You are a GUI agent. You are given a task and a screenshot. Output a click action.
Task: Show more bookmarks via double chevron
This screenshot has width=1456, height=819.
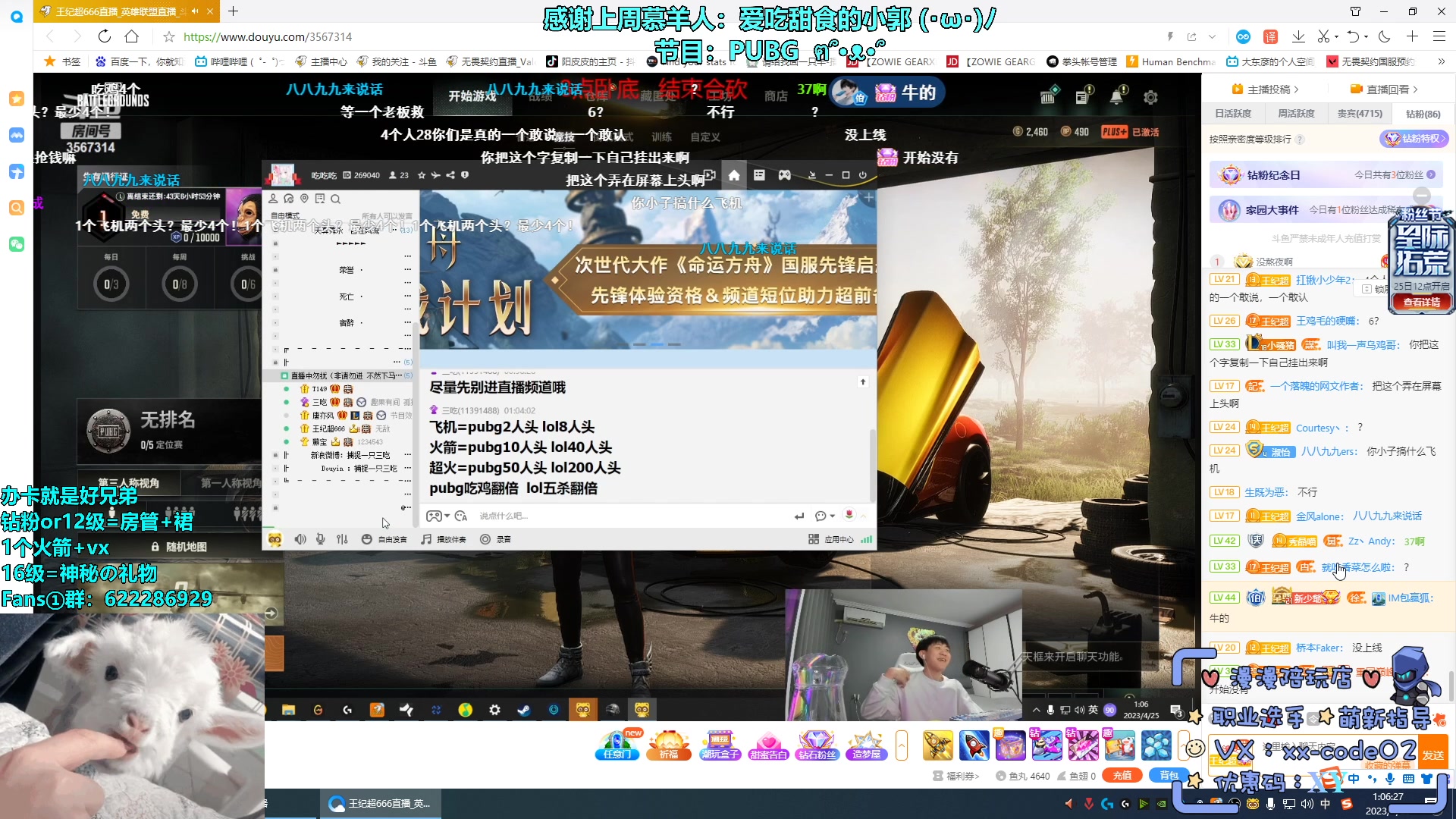pos(1441,61)
